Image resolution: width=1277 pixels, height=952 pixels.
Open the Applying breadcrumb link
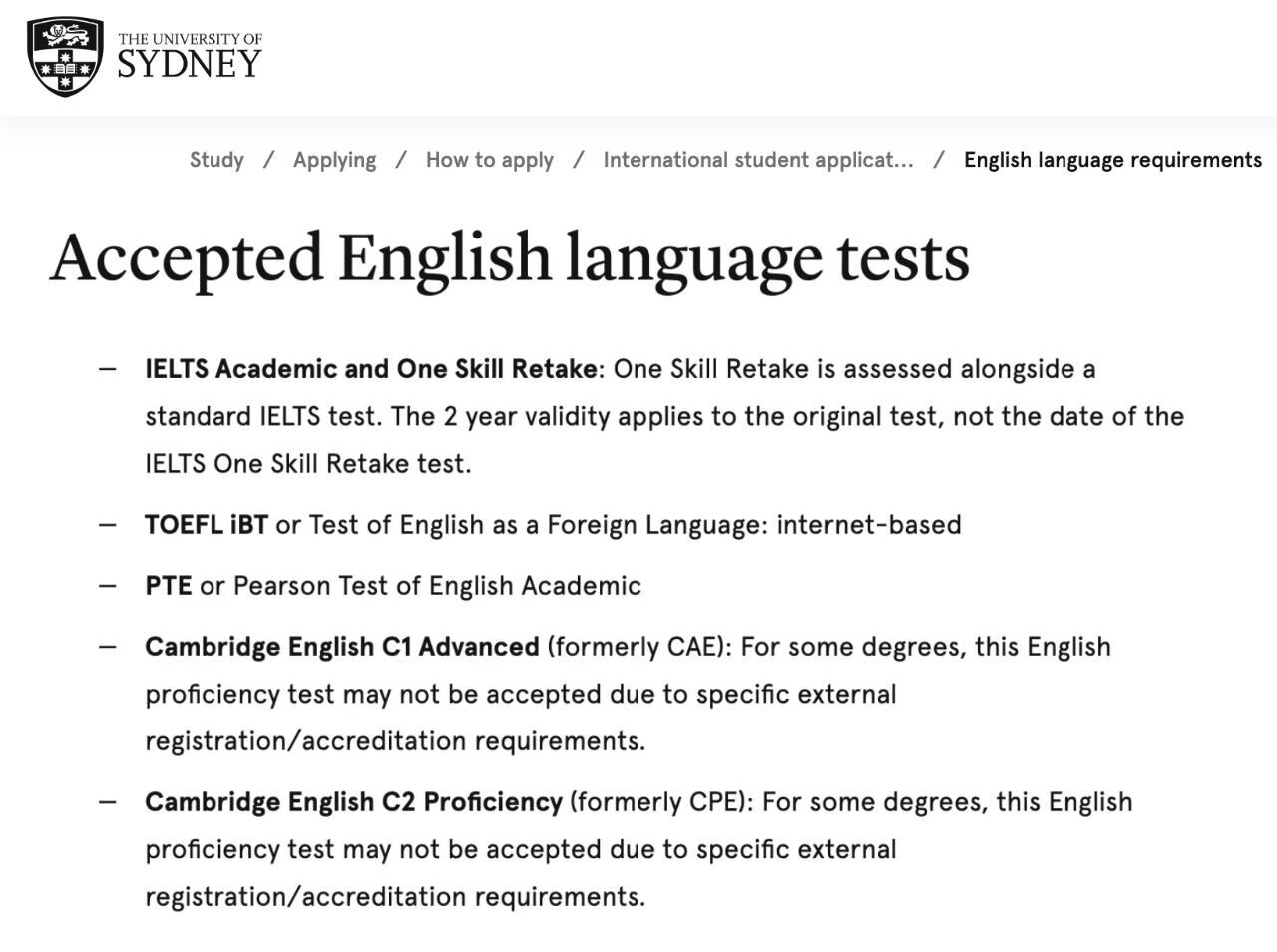tap(335, 160)
